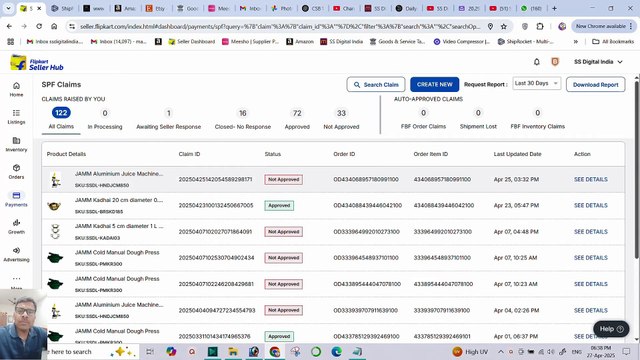
Task: Open Advertising in the sidebar
Action: tap(16, 254)
